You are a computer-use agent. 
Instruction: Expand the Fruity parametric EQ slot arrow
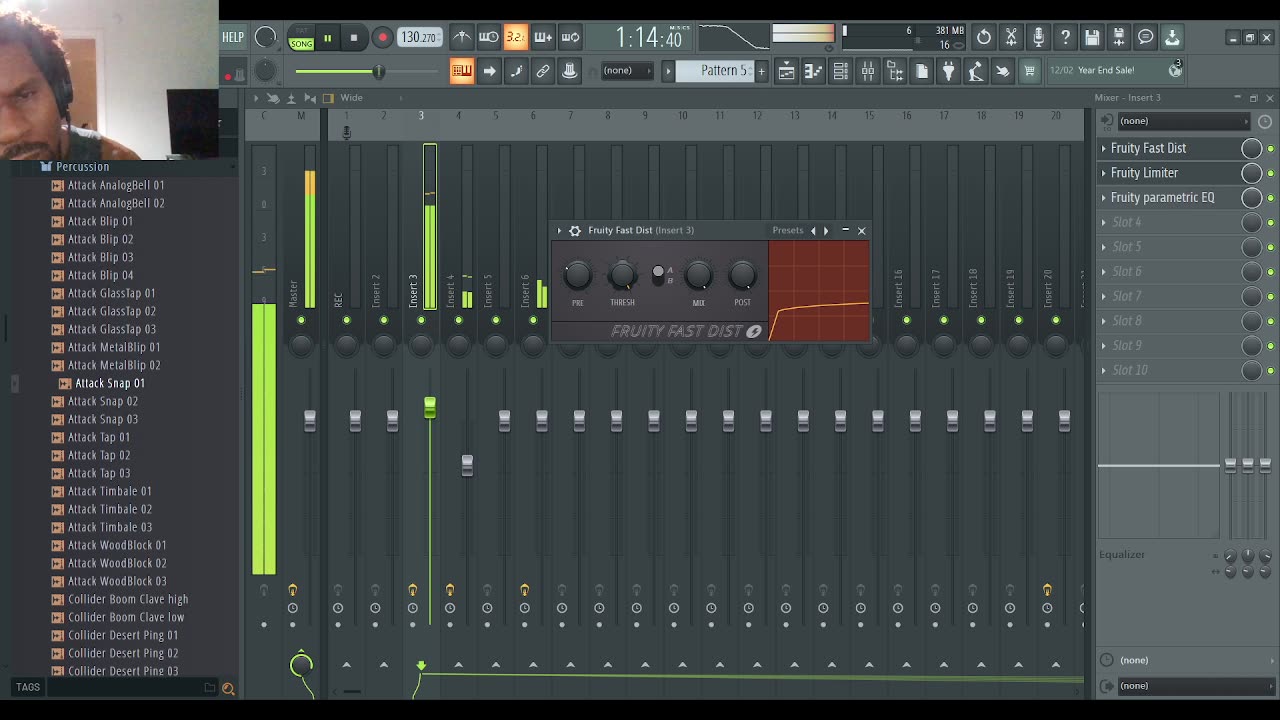pos(1104,198)
